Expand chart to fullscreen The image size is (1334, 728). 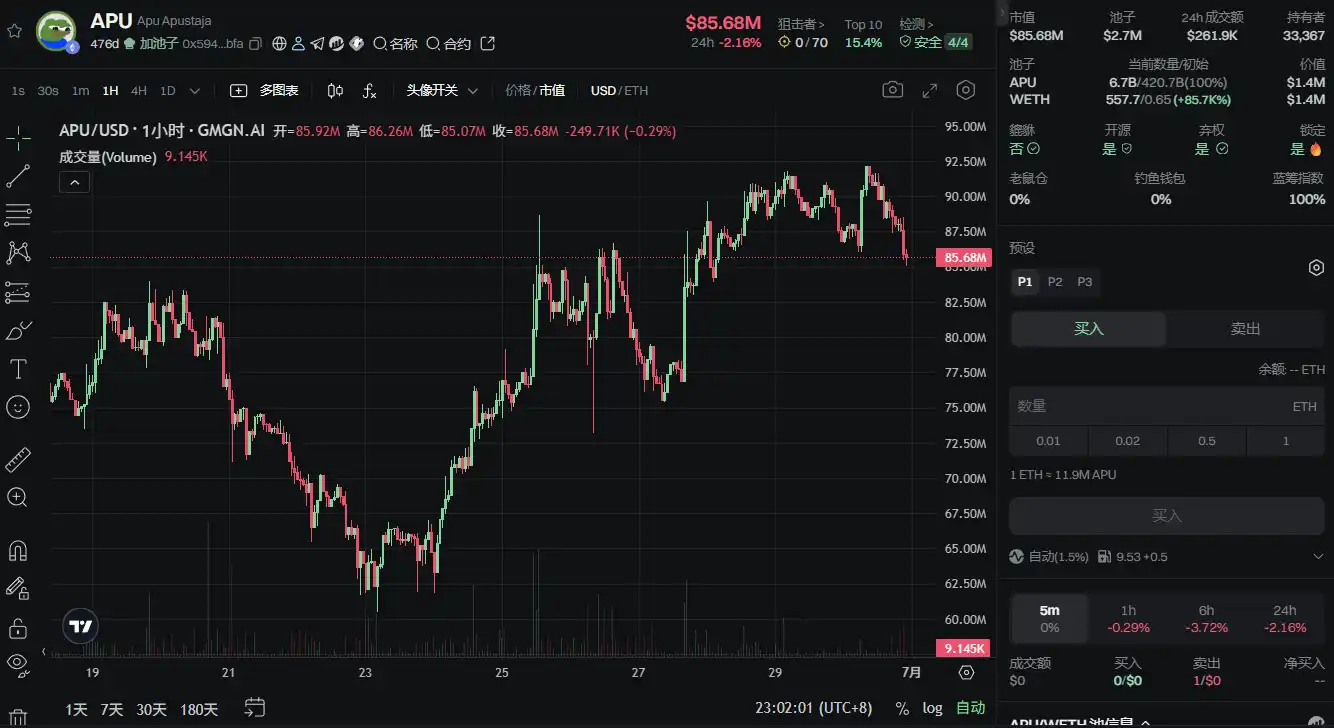click(929, 90)
